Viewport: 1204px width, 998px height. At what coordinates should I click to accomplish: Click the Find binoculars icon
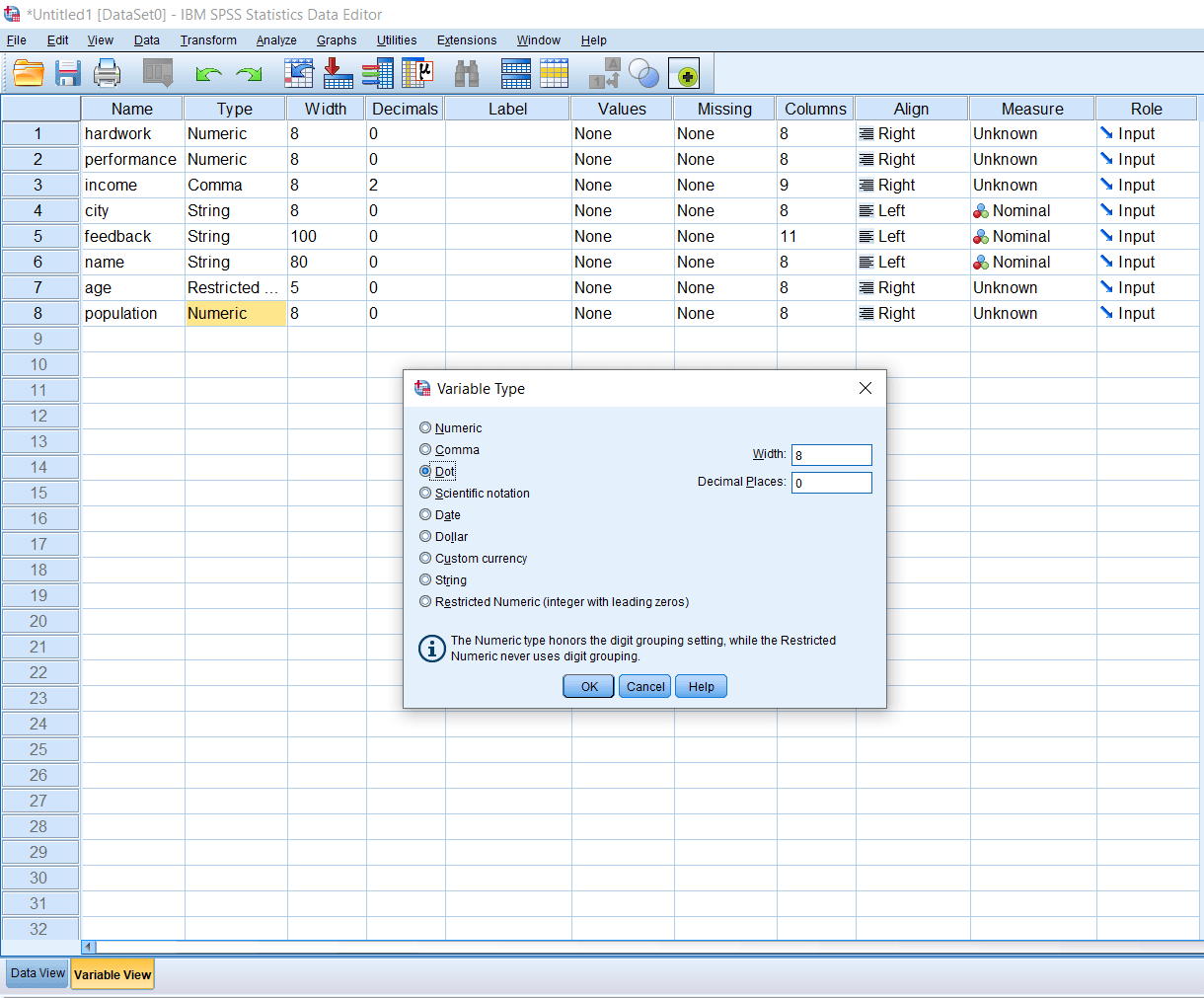(467, 74)
